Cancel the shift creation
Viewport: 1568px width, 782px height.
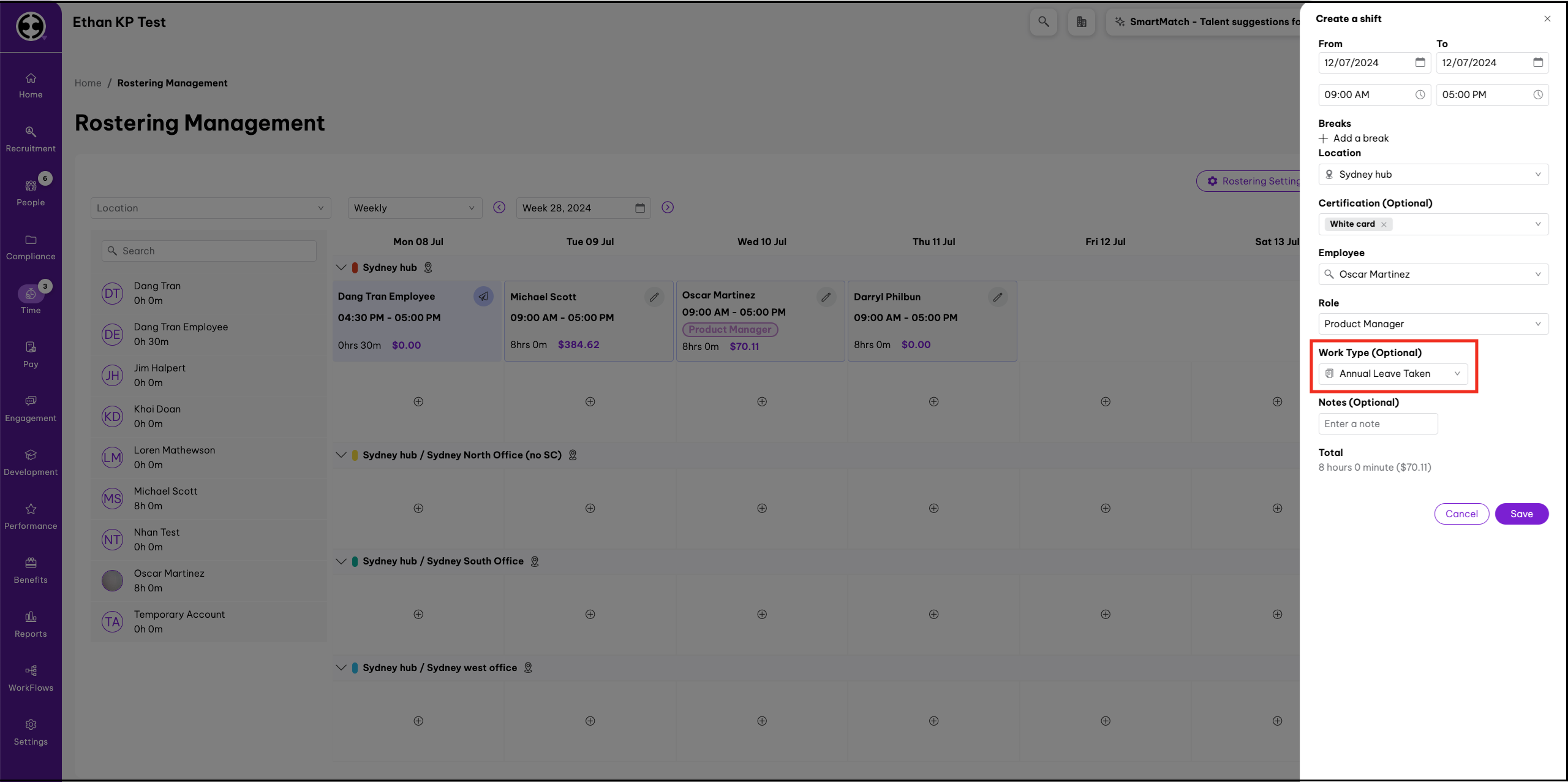click(x=1461, y=514)
